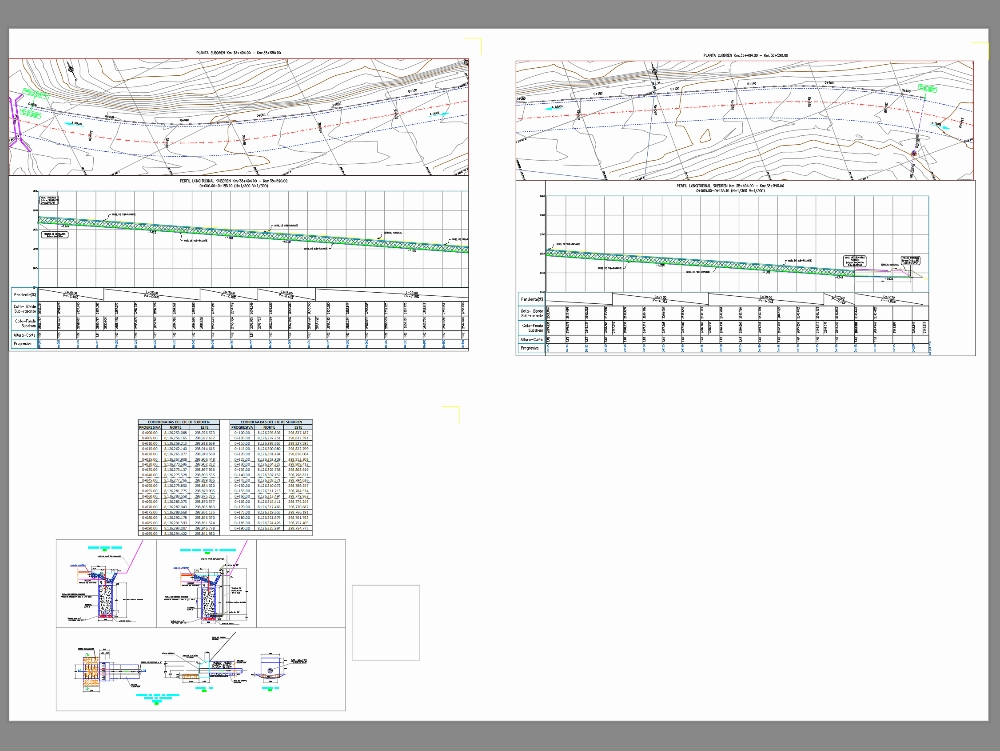
Task: Select green hatched band in right profile
Action: [x=700, y=262]
